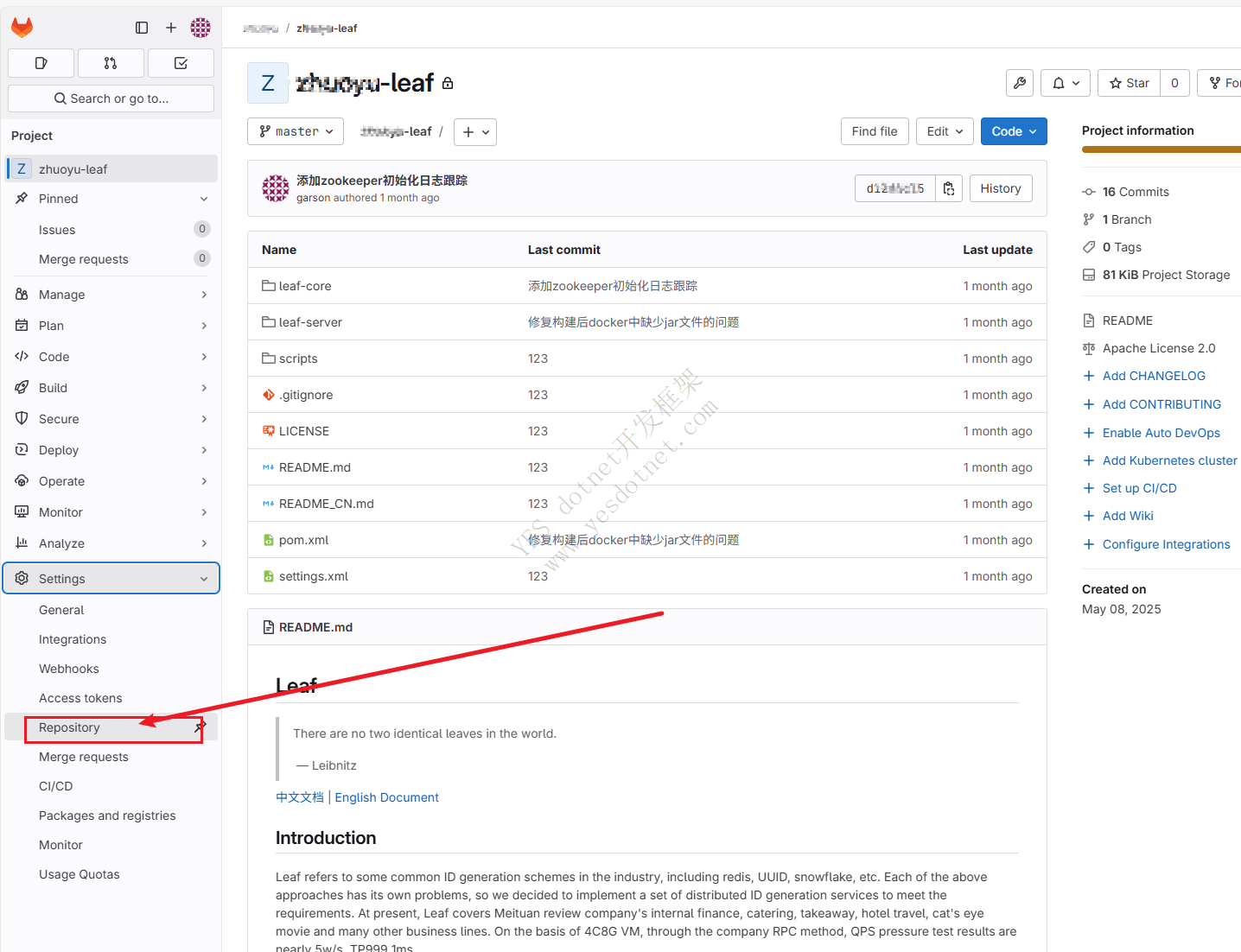
Task: Select zhuoyu-leaf project in sidebar
Action: point(111,169)
